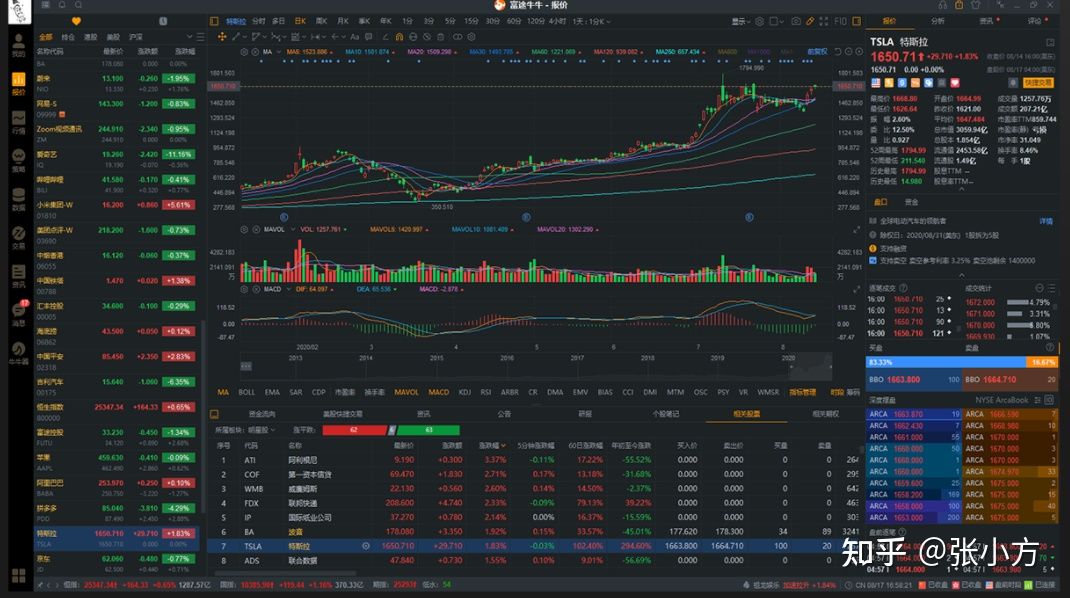1070x598 pixels.
Task: Toggle the RSI indicator at chart bottom
Action: pos(486,393)
